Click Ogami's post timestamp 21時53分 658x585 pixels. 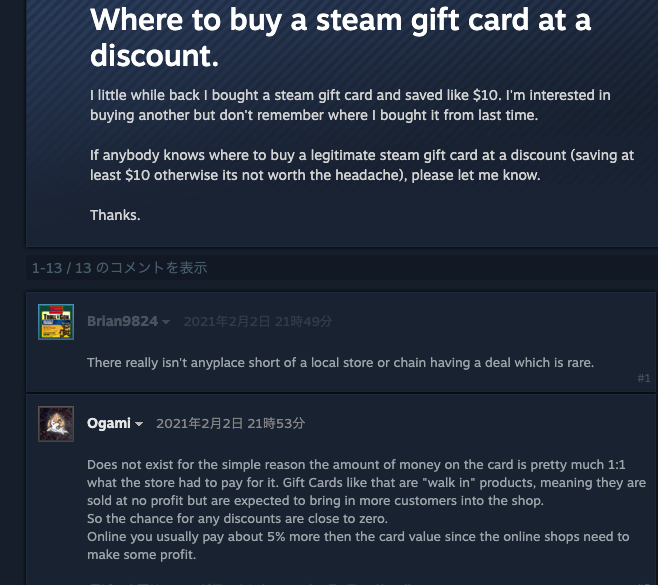point(230,423)
